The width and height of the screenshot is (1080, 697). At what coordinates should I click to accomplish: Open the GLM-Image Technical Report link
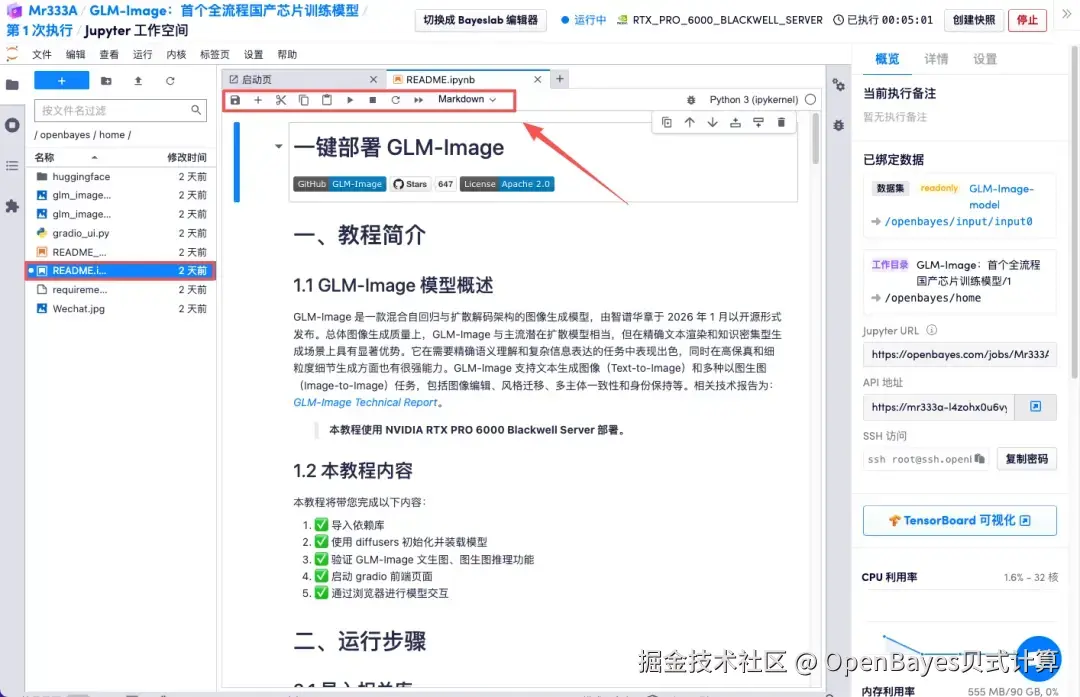[x=365, y=403]
